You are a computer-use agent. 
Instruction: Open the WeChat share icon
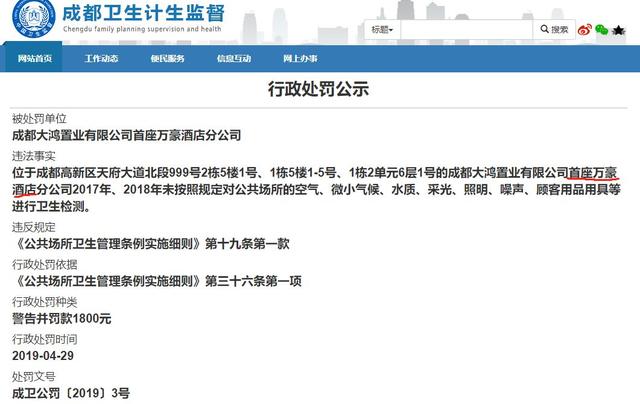point(602,29)
